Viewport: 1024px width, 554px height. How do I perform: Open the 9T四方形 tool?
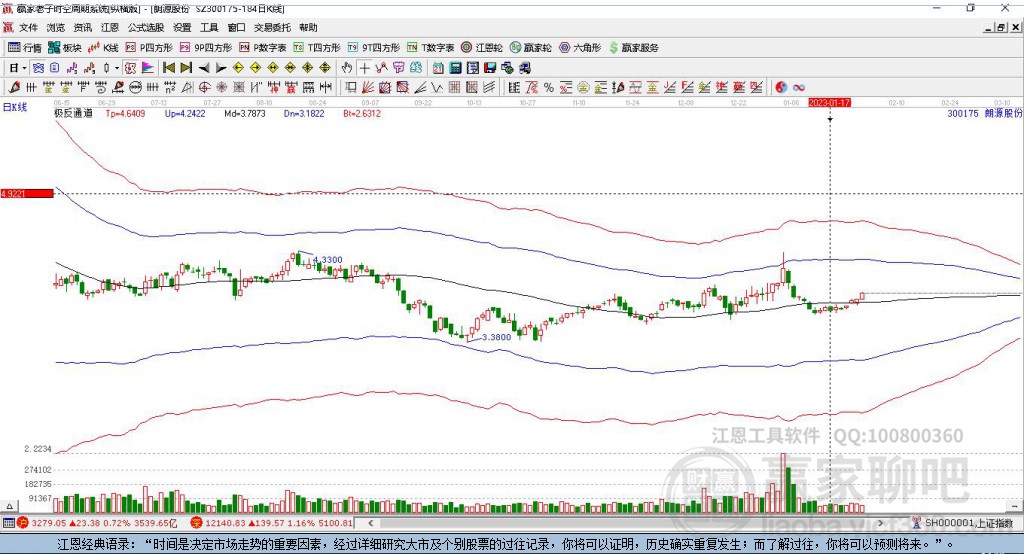tap(374, 48)
